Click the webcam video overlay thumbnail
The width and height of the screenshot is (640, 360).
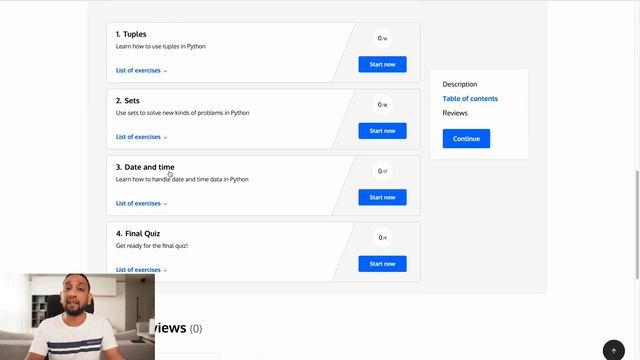click(78, 317)
